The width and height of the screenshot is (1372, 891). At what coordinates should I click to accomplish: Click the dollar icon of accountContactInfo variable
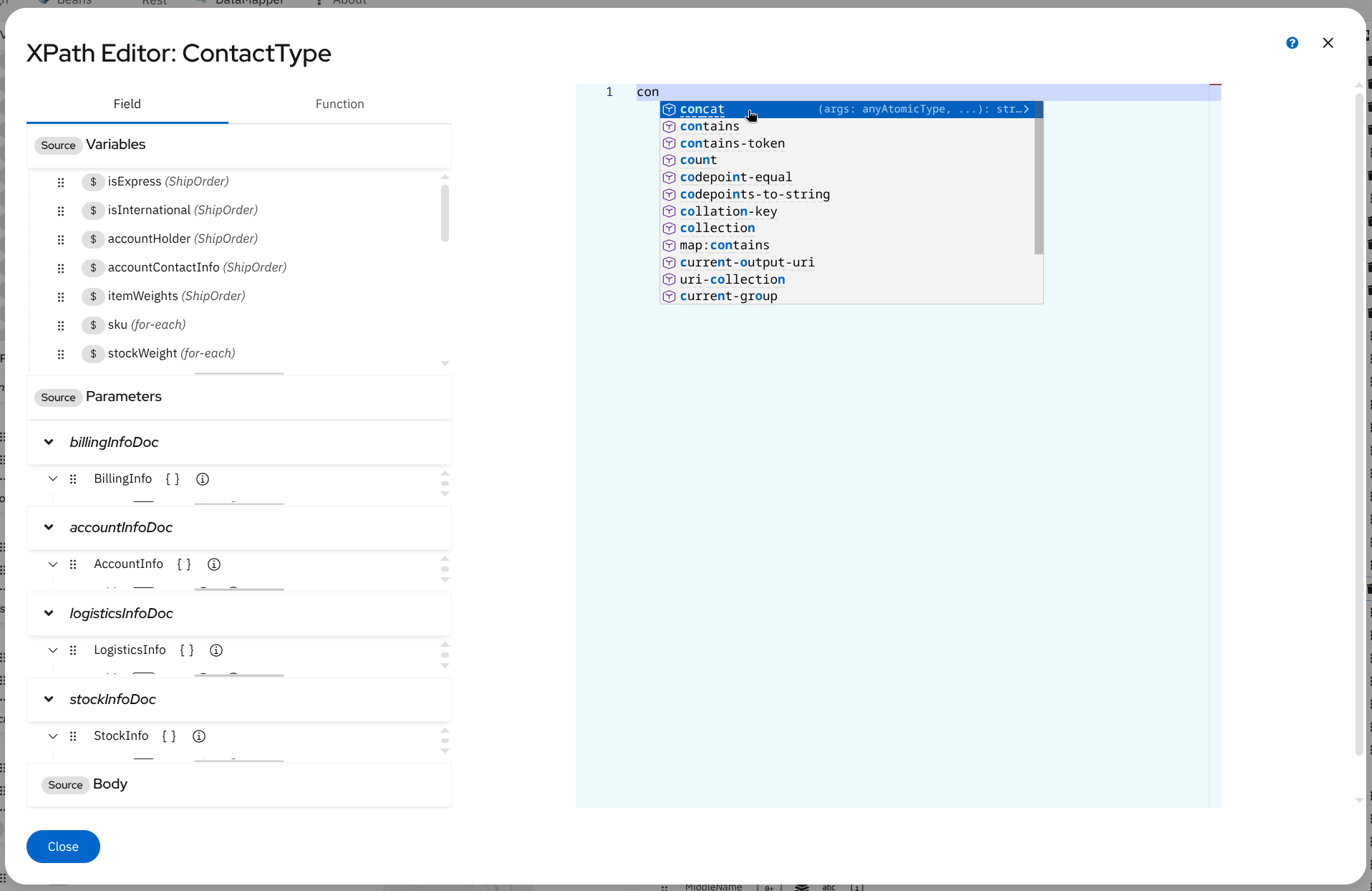(x=93, y=268)
